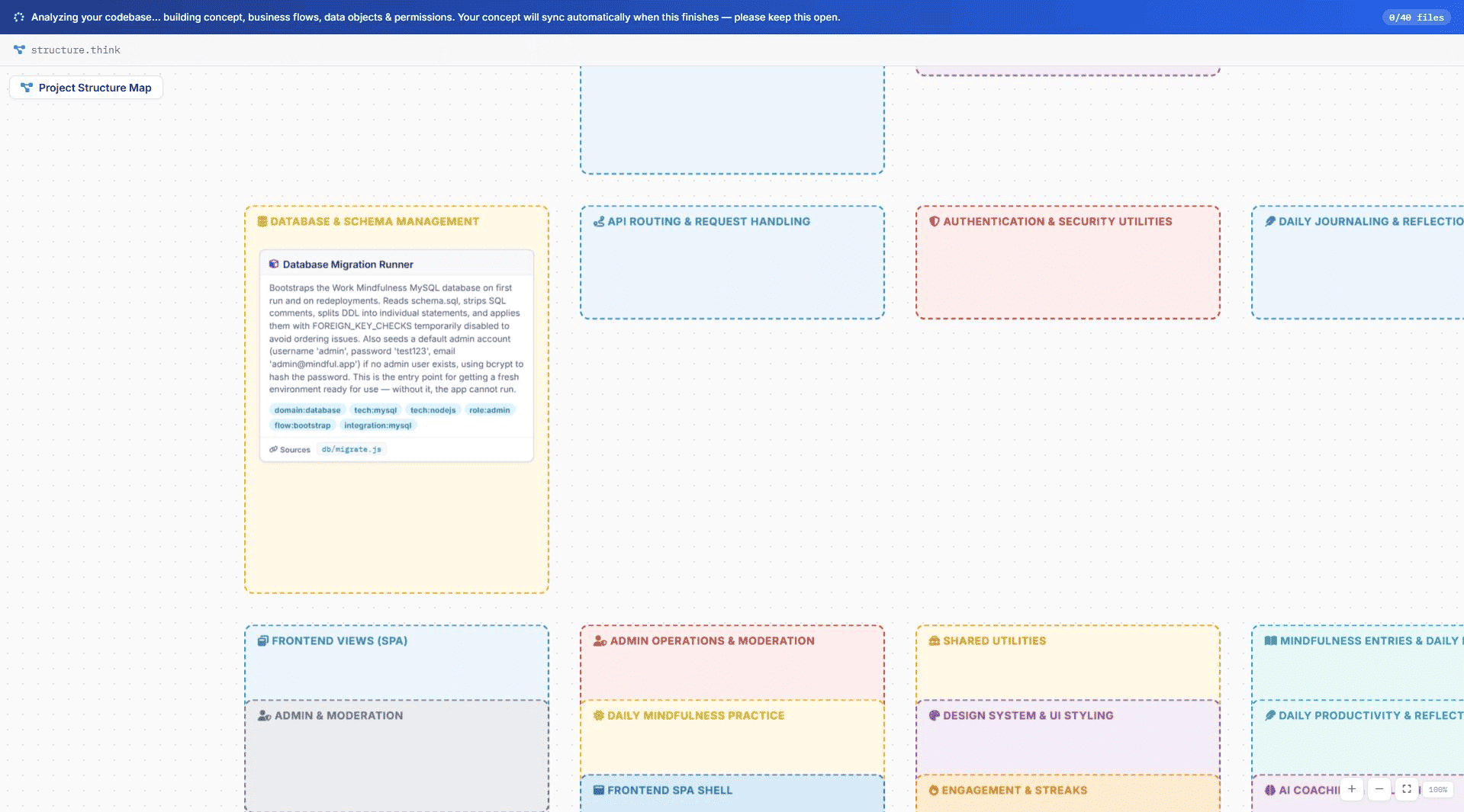Zoom out with the minus button

1379,789
